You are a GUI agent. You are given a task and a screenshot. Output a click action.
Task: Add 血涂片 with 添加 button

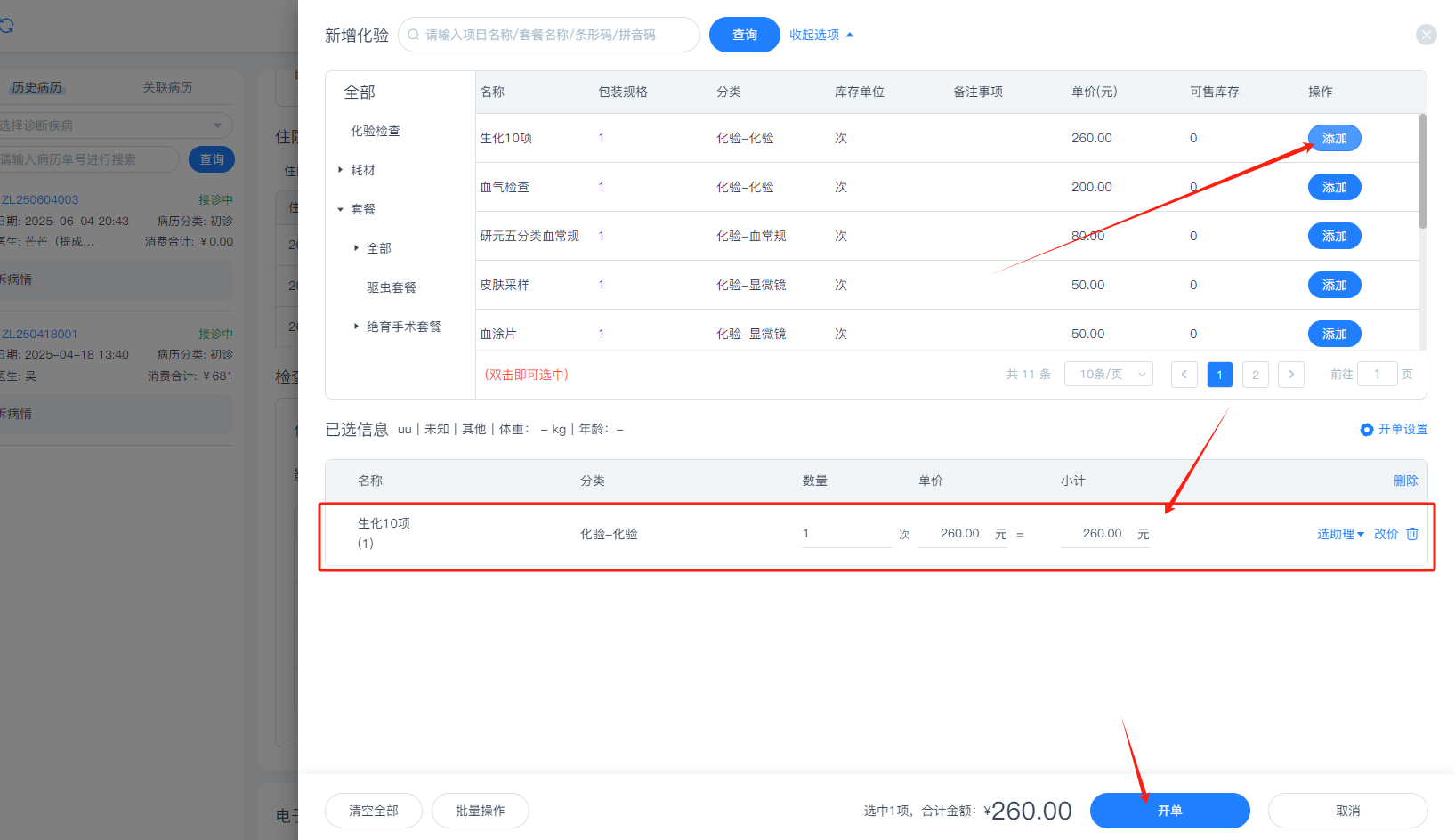pyautogui.click(x=1335, y=334)
